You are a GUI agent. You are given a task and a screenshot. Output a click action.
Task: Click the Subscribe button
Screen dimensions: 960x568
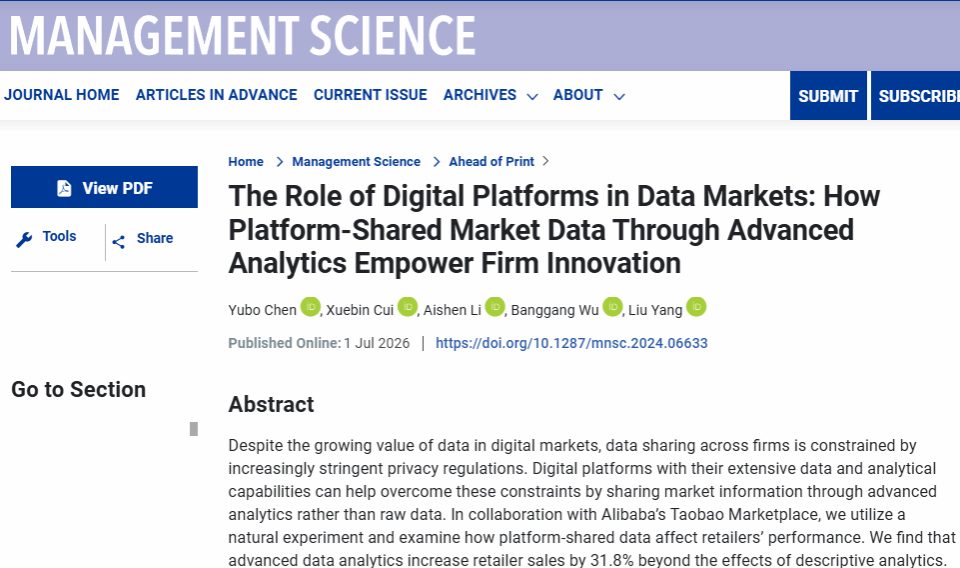(915, 95)
